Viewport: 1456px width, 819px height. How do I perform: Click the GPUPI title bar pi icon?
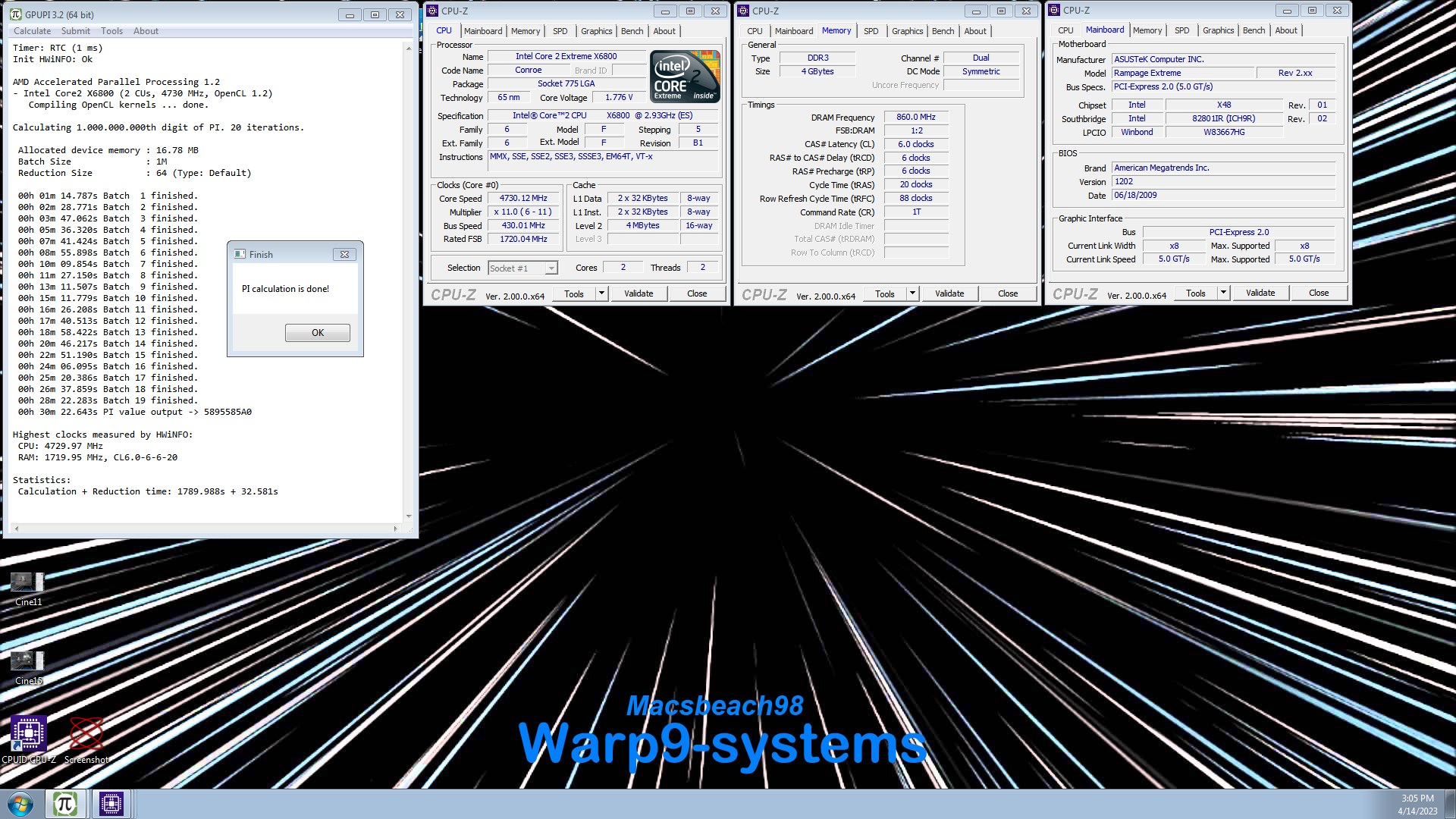point(16,14)
